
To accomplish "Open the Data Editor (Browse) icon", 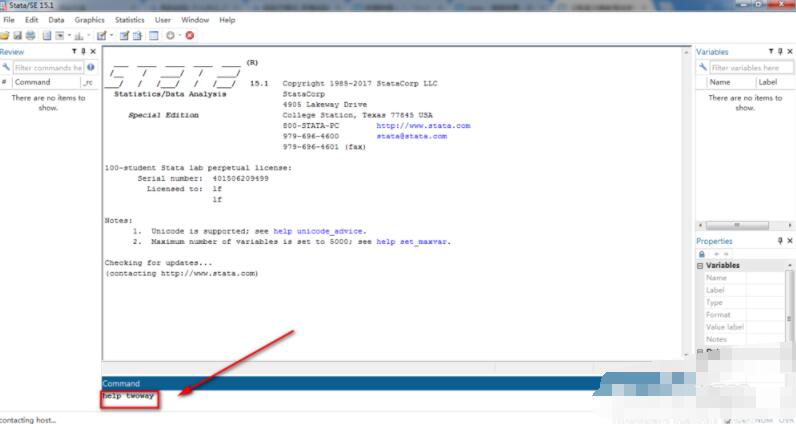I will [137, 36].
